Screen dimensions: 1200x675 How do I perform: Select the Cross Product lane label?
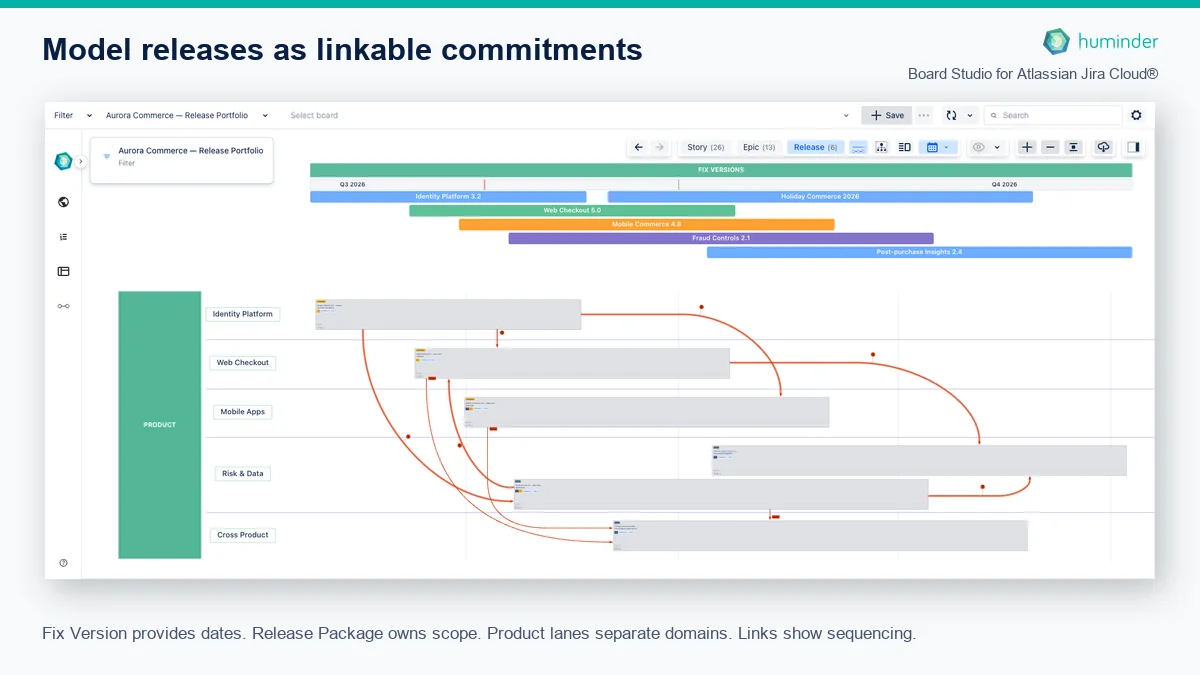(x=243, y=535)
